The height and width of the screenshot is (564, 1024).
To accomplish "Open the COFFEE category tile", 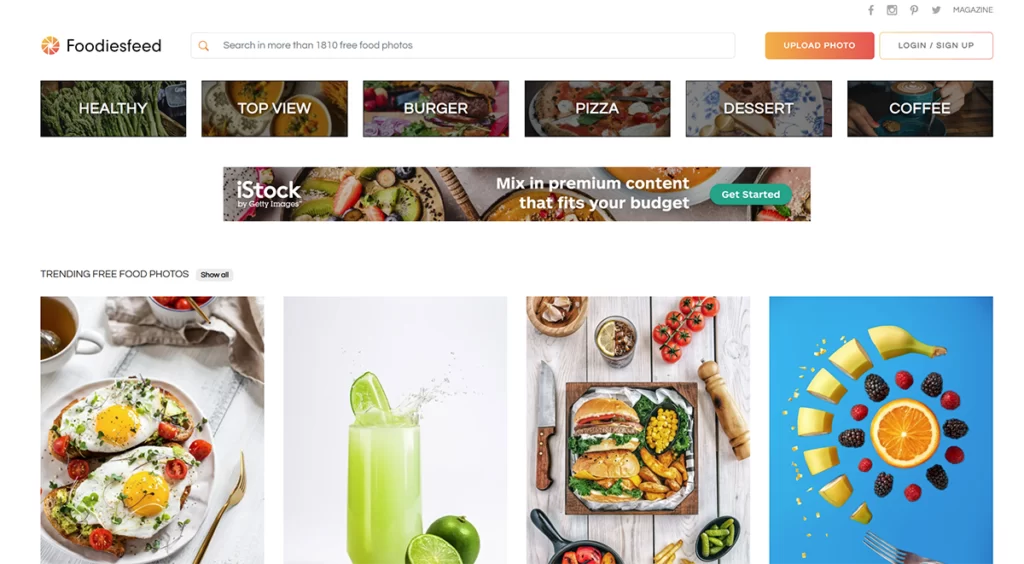I will (x=920, y=108).
